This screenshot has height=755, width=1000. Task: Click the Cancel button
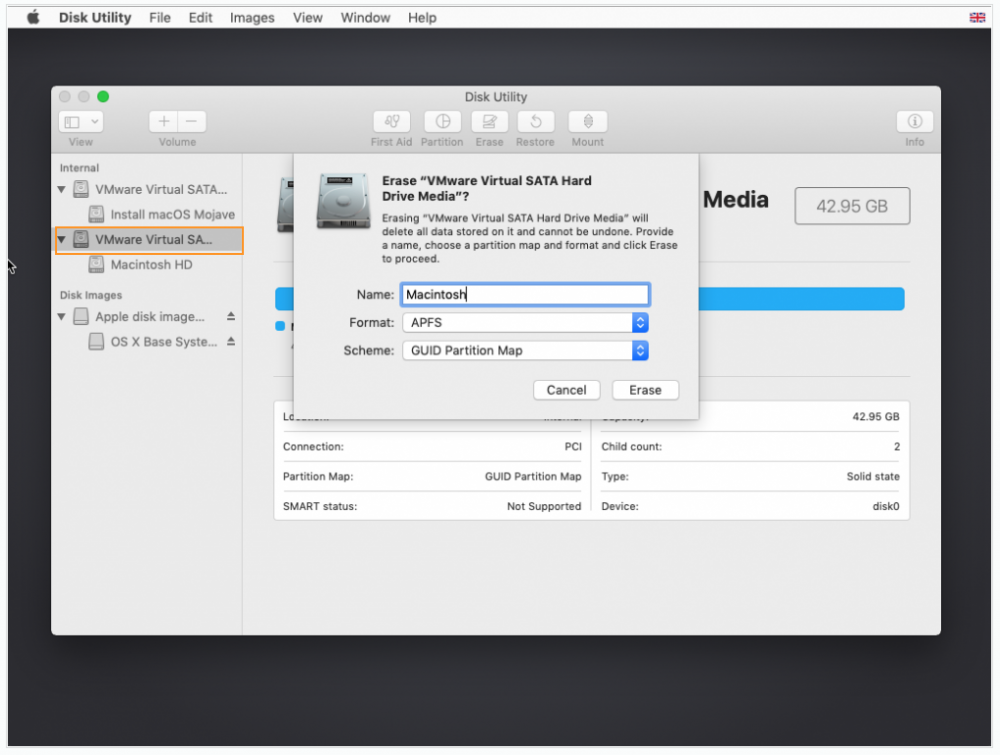pos(566,390)
